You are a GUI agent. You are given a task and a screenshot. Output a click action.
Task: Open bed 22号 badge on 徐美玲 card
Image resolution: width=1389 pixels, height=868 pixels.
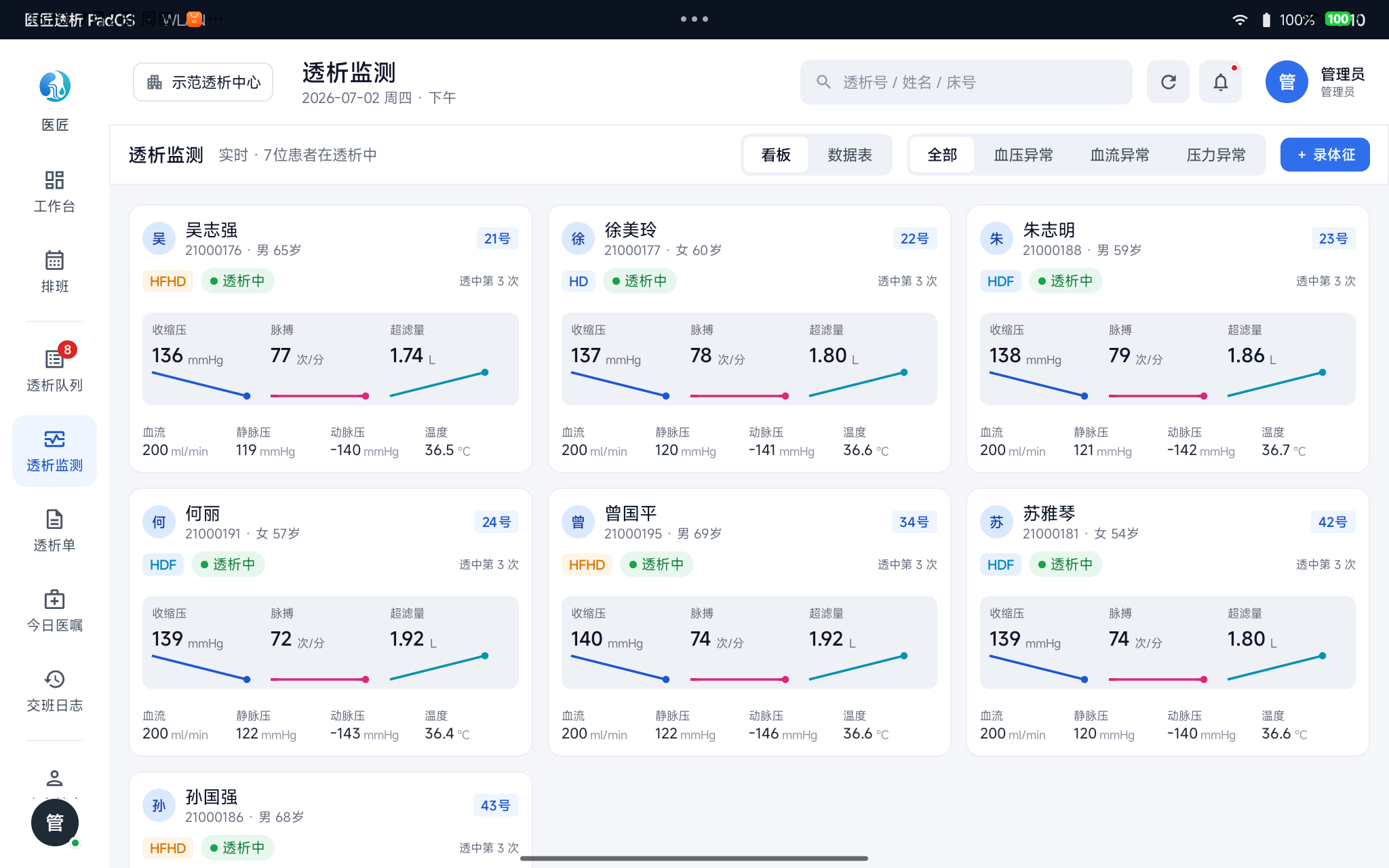[x=914, y=239]
